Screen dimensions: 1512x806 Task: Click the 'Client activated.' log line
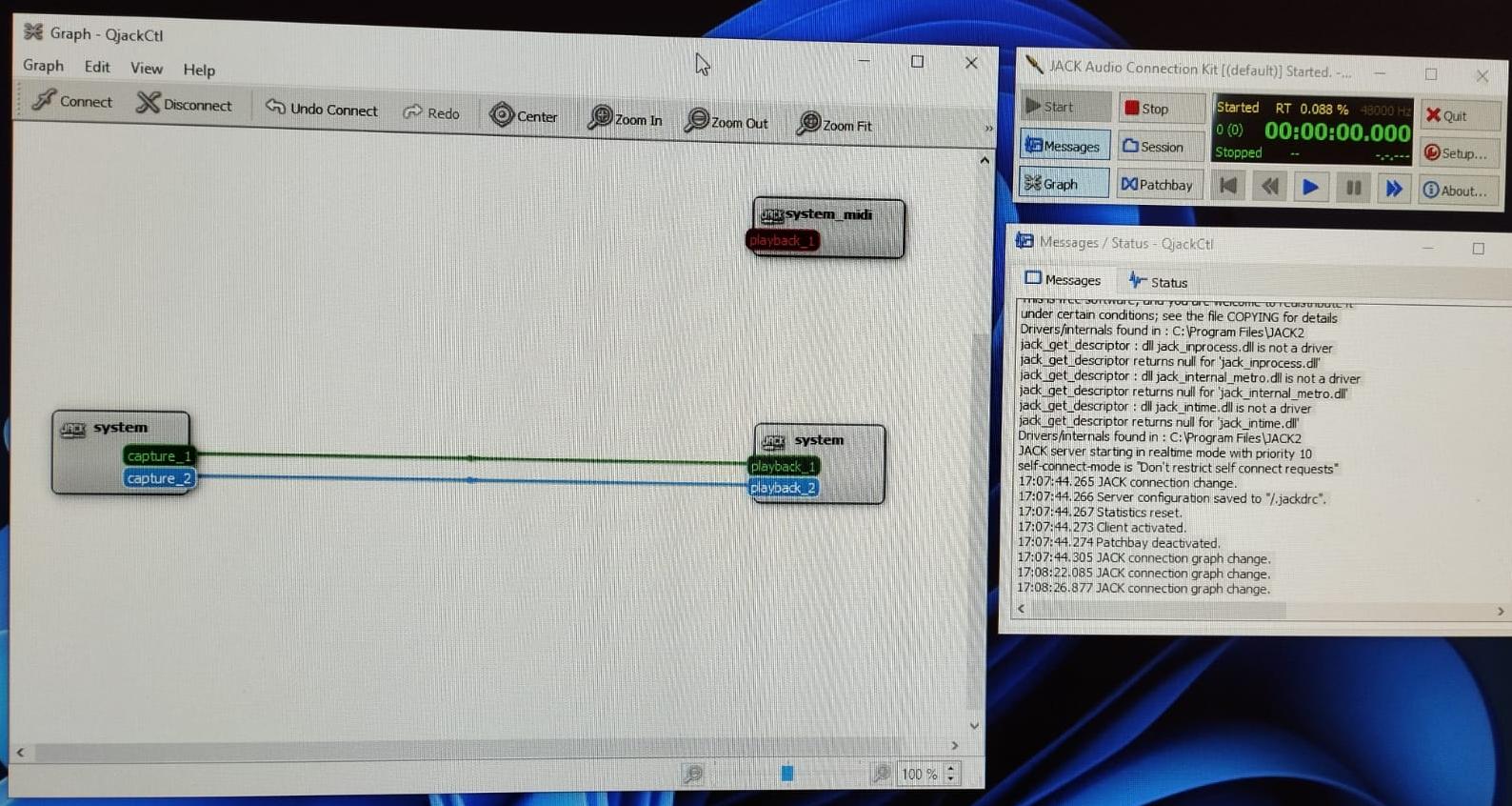(x=1103, y=527)
